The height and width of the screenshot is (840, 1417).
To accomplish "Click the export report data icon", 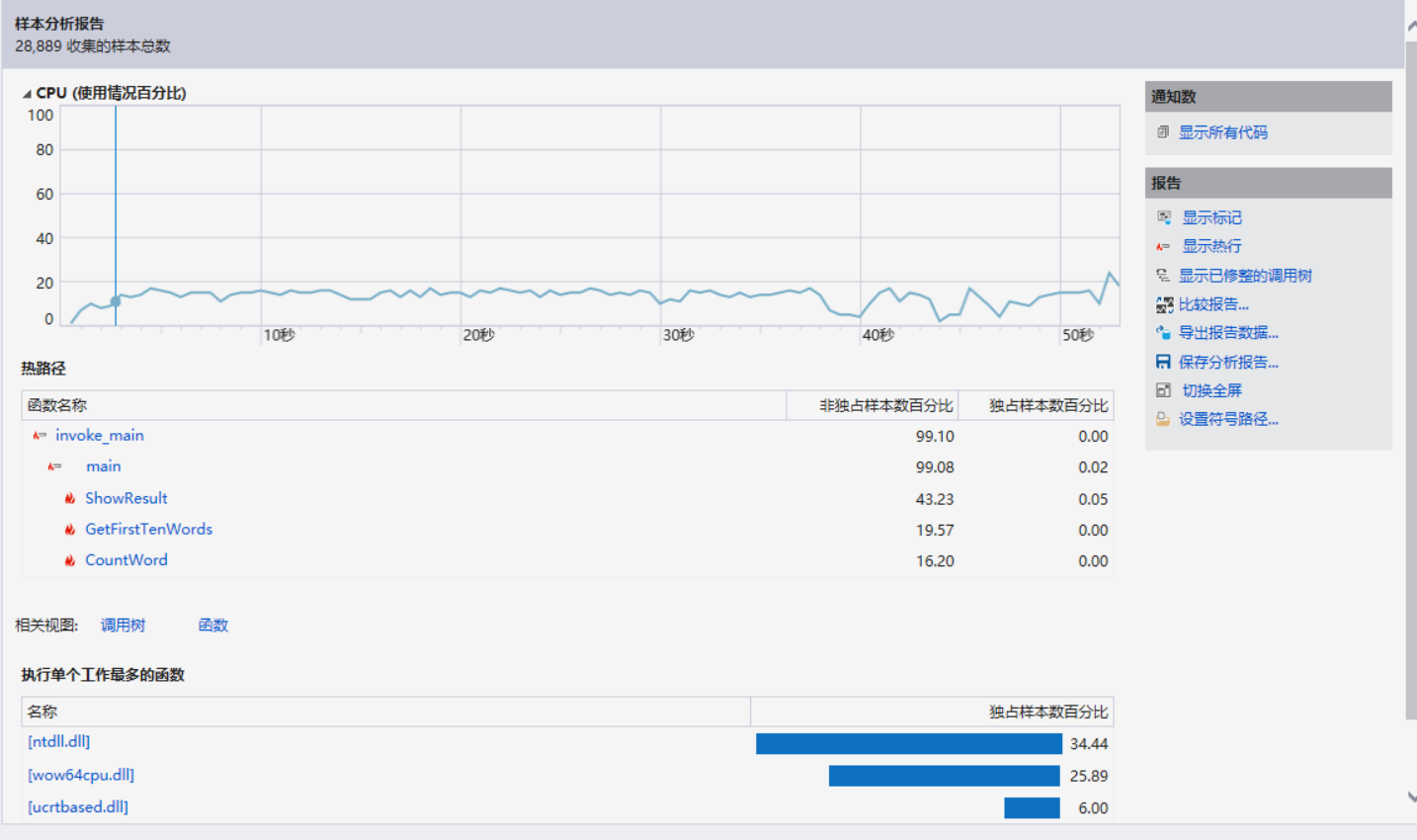I will pyautogui.click(x=1163, y=333).
